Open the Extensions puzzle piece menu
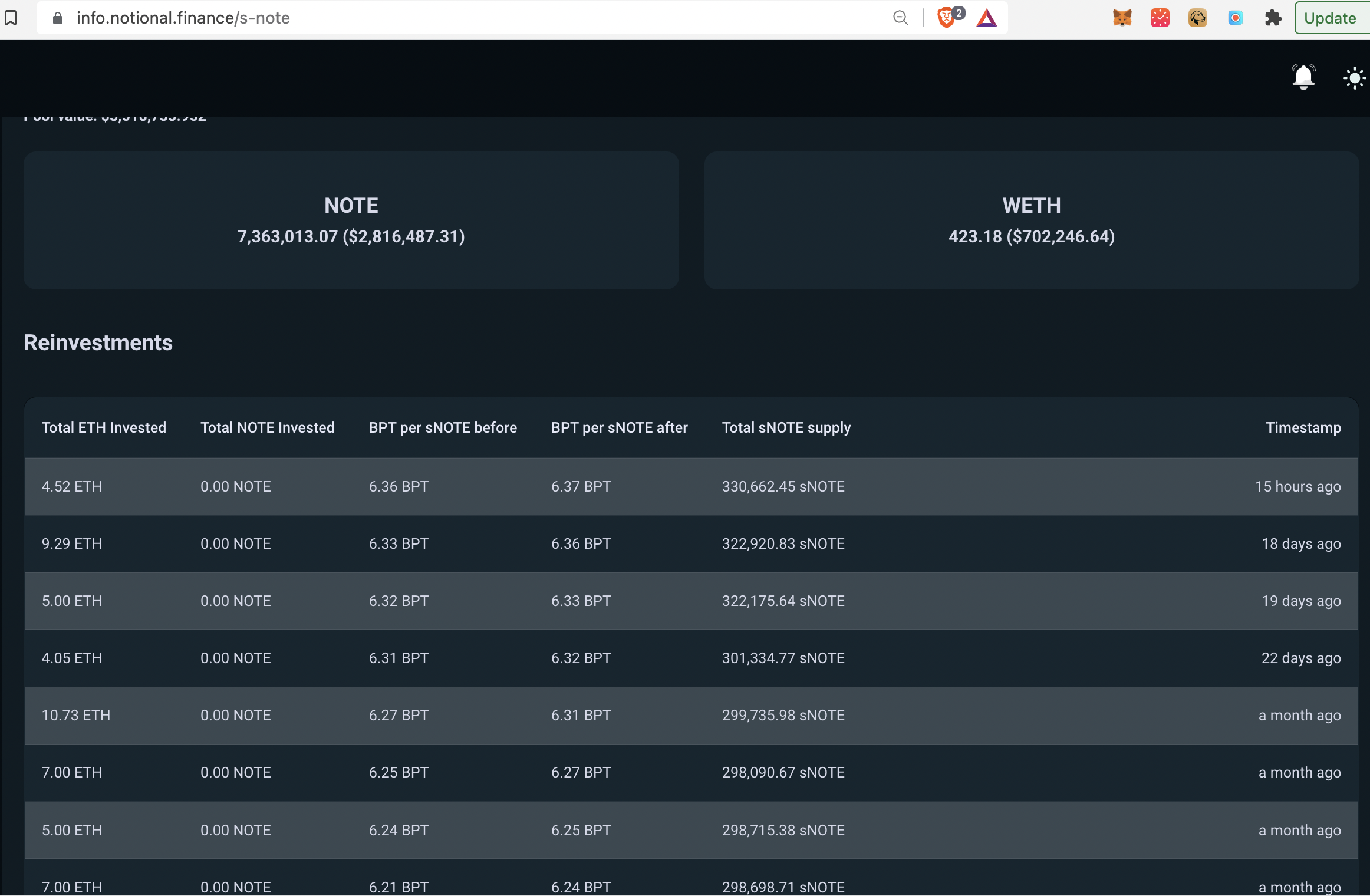 point(1273,18)
